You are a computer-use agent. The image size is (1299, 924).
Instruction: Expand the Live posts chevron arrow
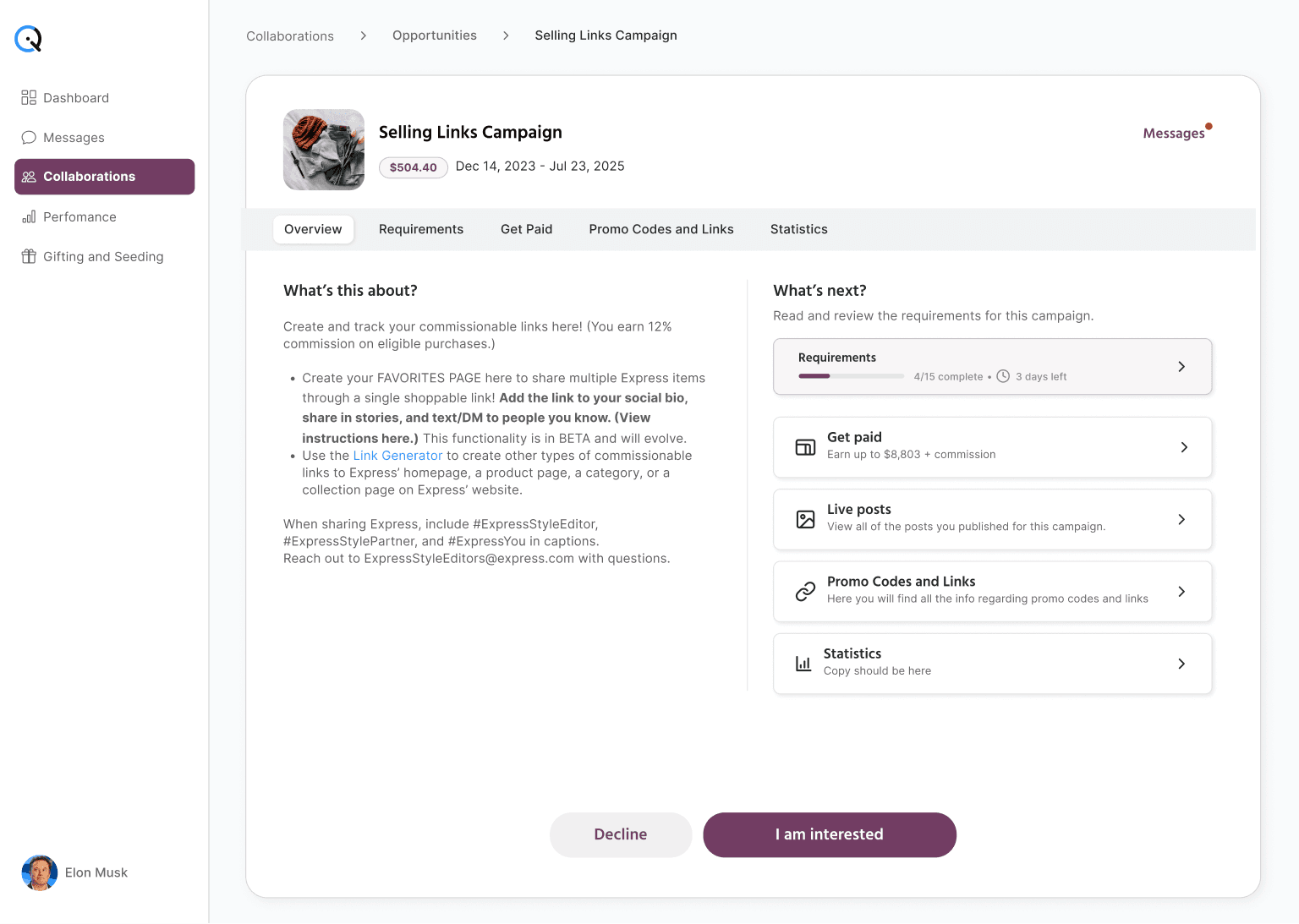coord(1181,519)
